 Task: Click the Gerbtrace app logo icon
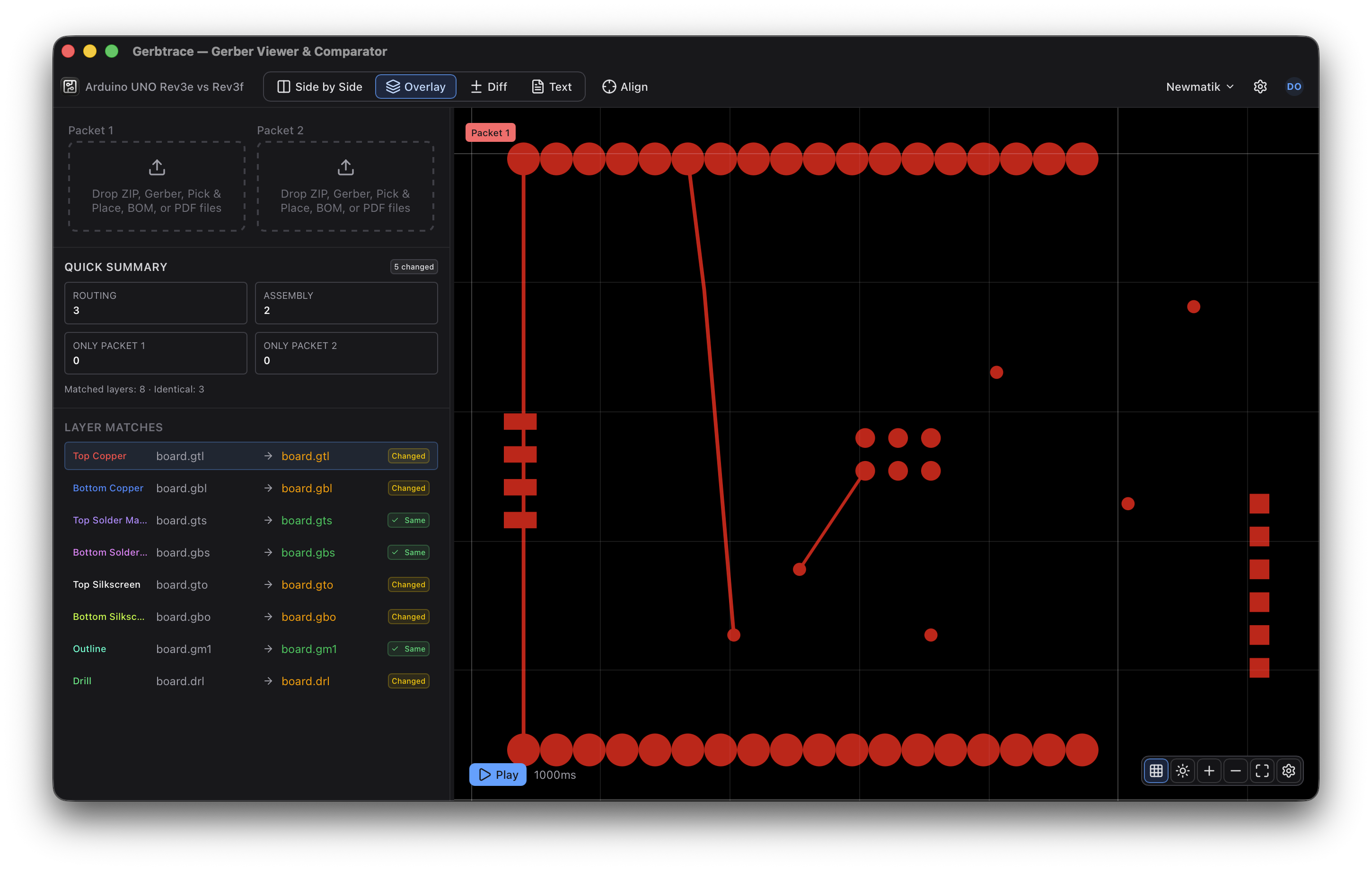(x=70, y=87)
